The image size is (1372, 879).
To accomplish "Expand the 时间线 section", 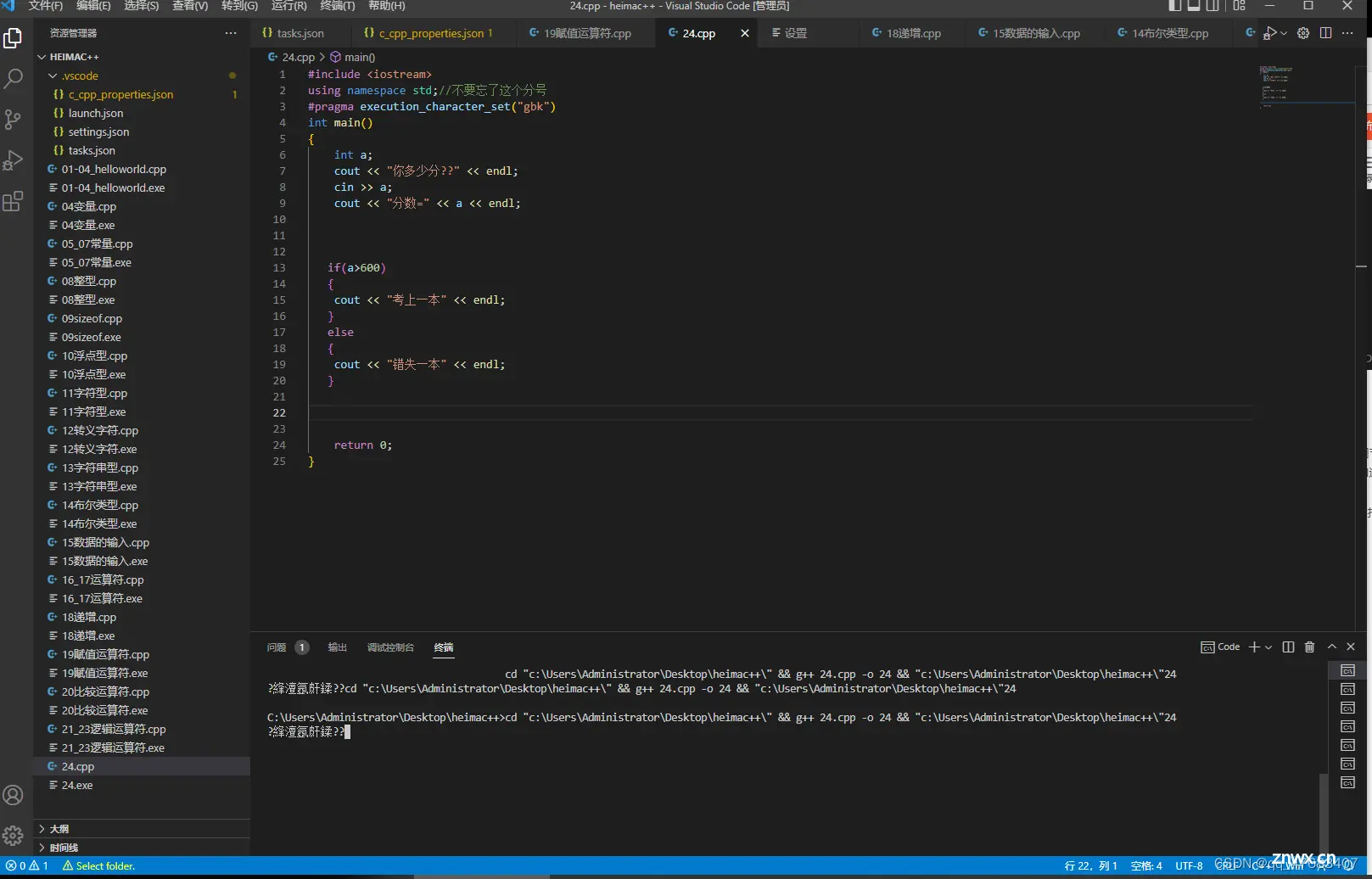I will pyautogui.click(x=142, y=848).
